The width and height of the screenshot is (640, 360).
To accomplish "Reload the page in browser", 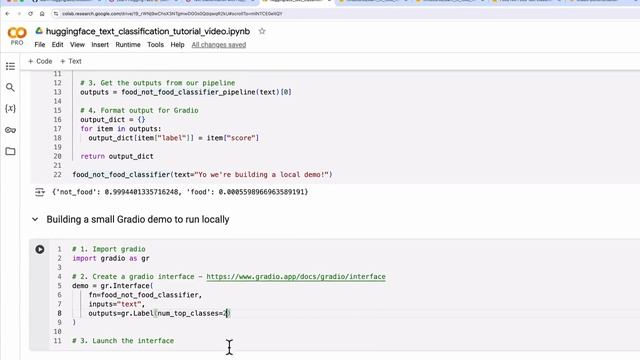I will click(30, 13).
